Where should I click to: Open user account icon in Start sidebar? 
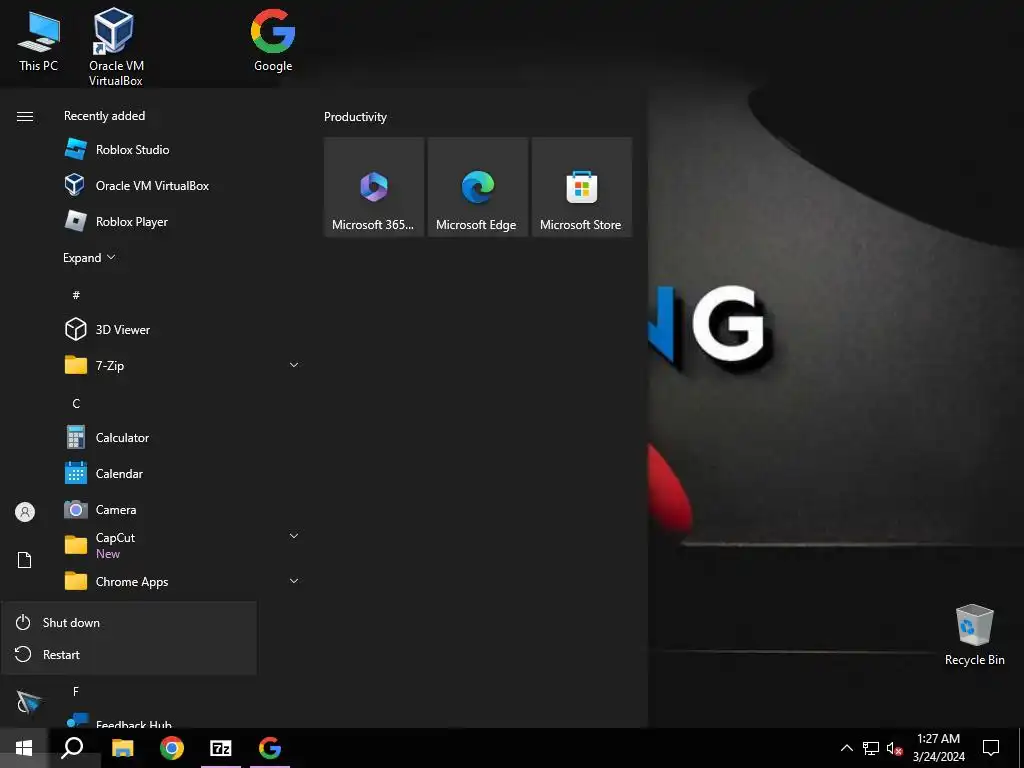pyautogui.click(x=25, y=512)
